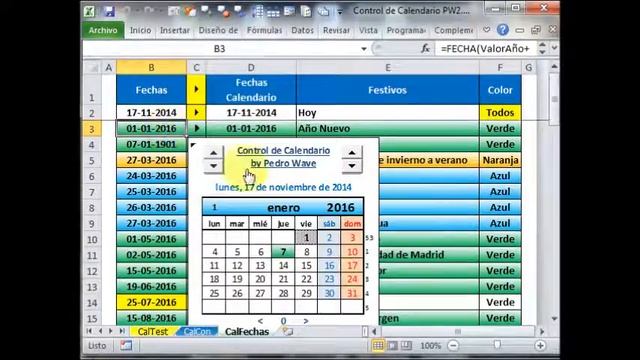Click the enero month header in calendar
The width and height of the screenshot is (640, 360).
[x=283, y=208]
